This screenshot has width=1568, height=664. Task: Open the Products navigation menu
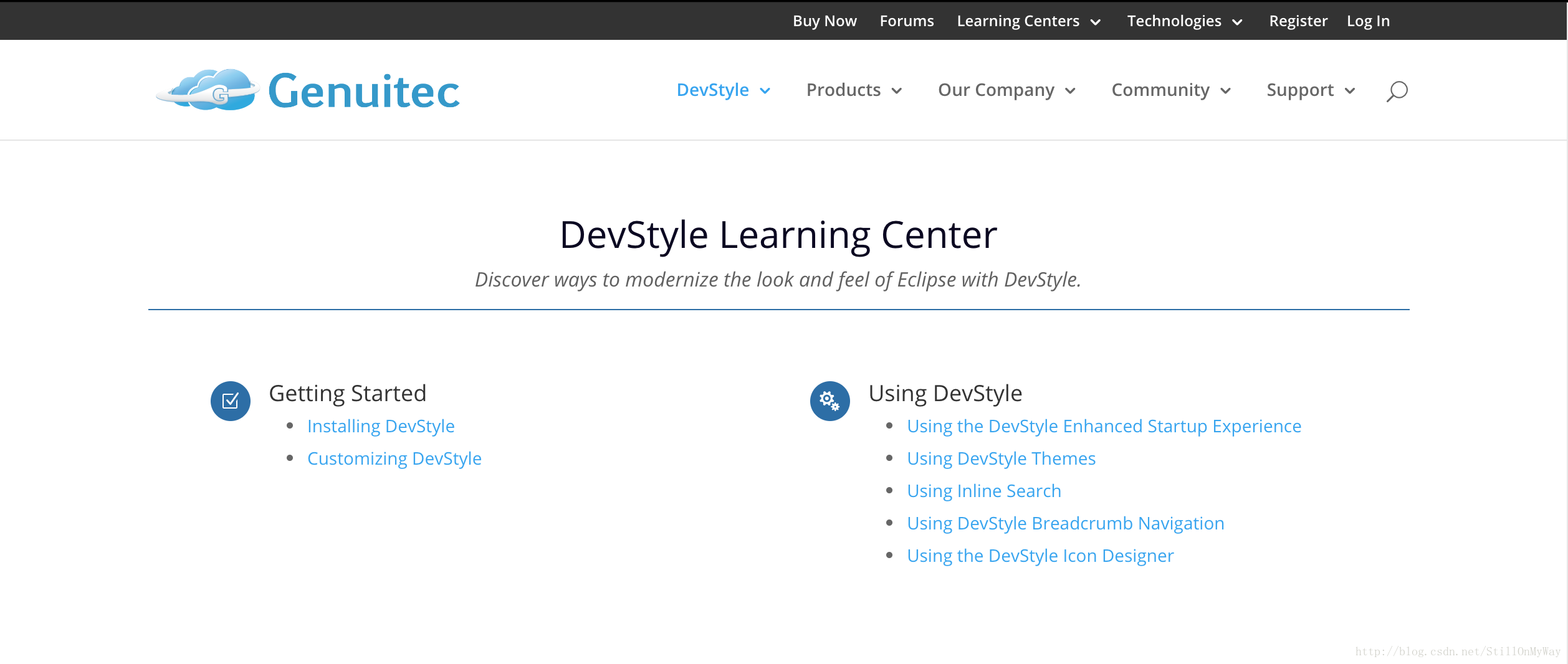(x=844, y=90)
